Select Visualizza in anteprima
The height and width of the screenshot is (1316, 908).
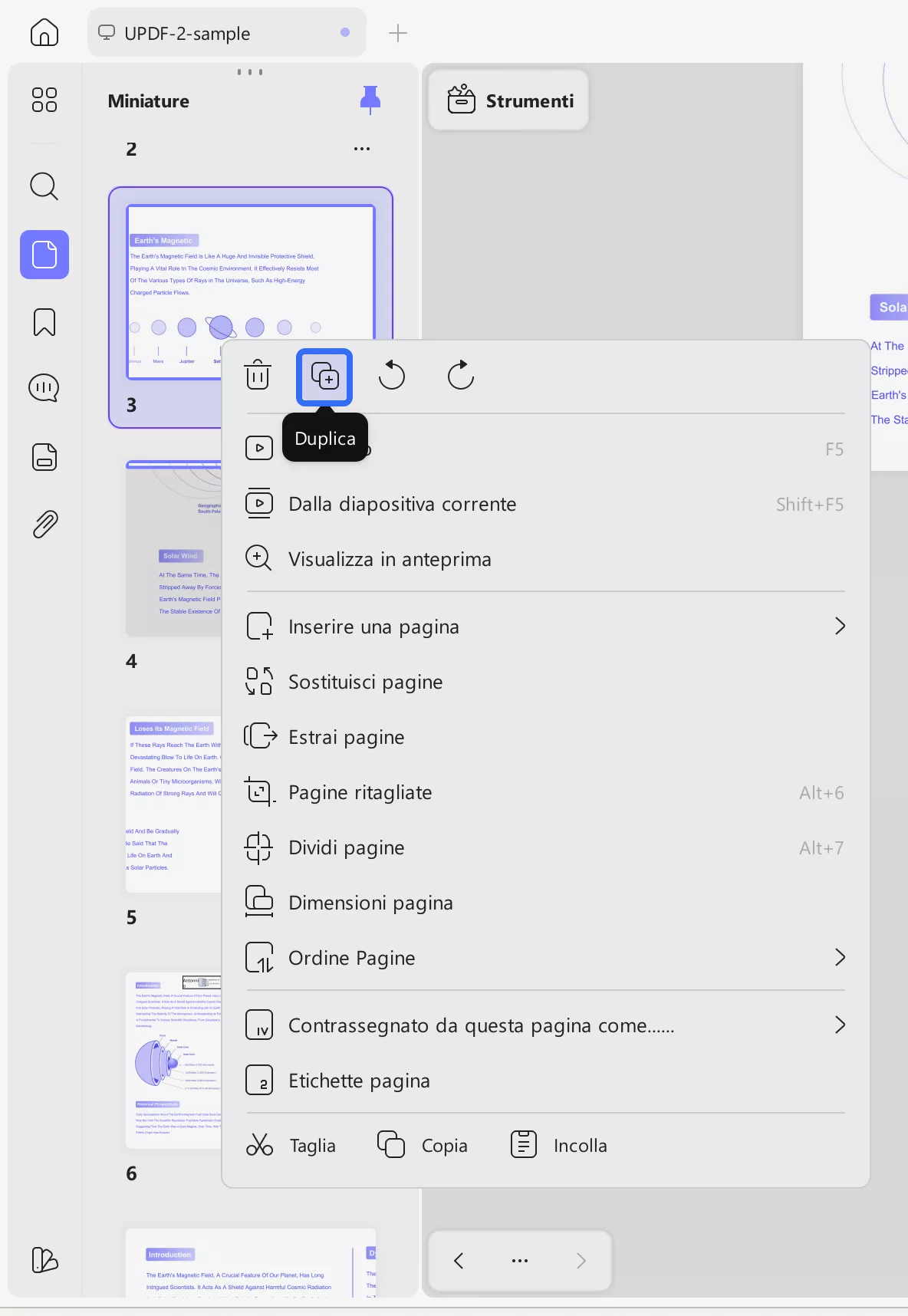point(545,559)
